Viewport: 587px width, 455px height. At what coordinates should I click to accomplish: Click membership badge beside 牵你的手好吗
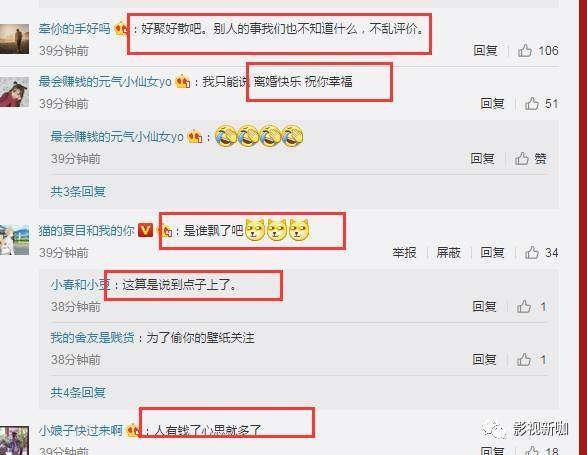pos(121,28)
